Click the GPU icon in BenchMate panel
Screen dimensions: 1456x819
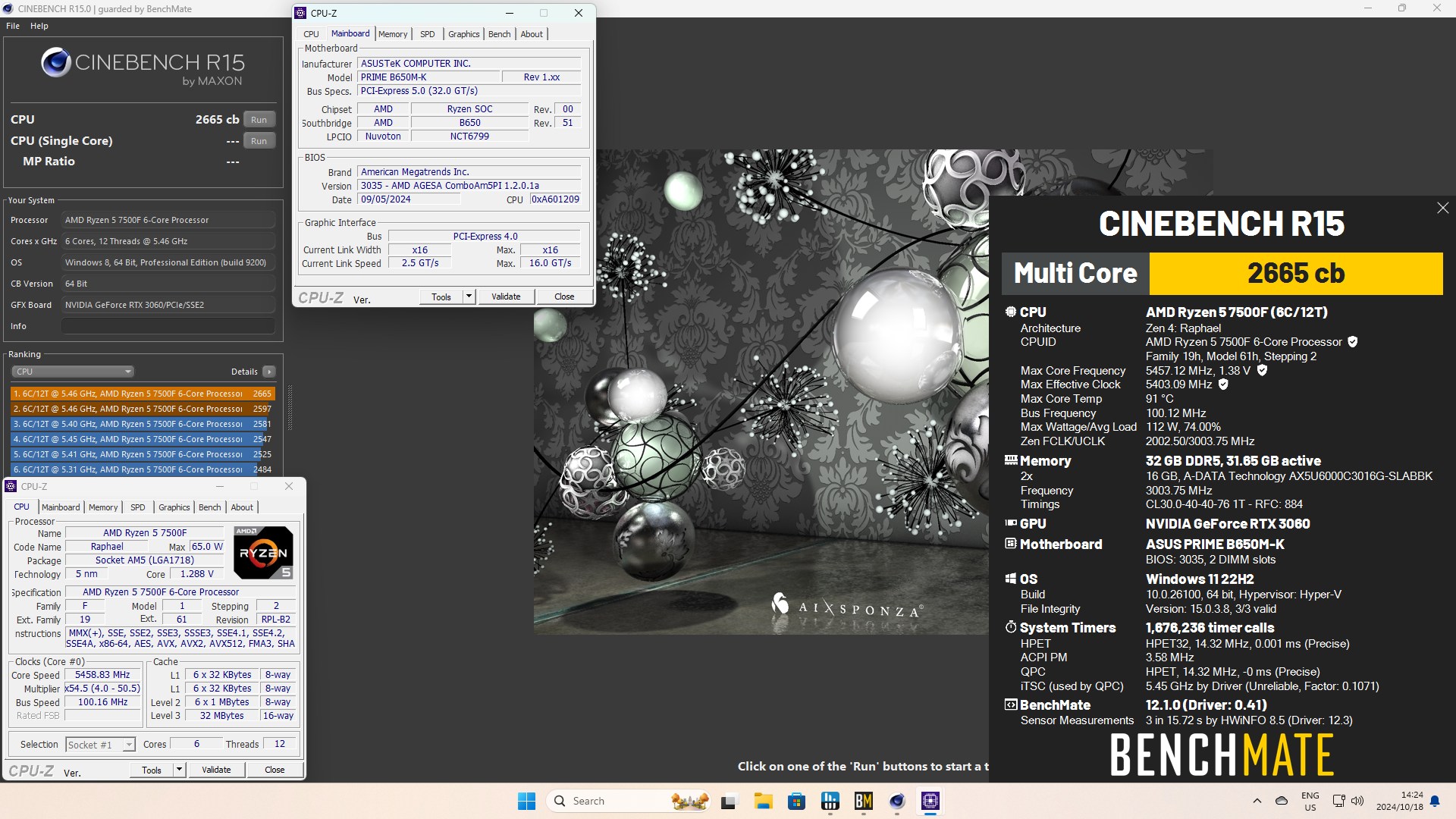(1011, 523)
